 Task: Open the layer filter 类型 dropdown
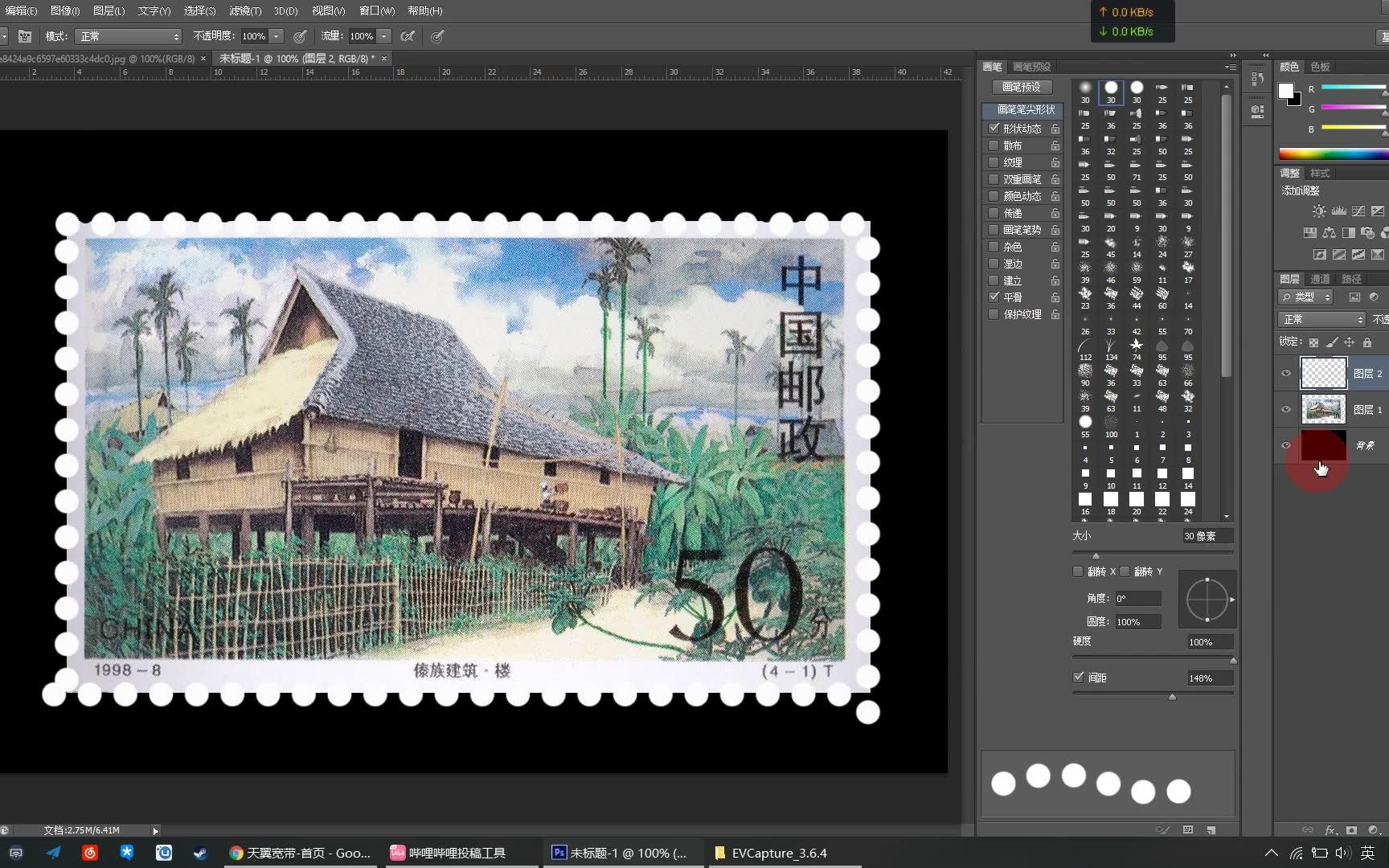click(x=1305, y=297)
